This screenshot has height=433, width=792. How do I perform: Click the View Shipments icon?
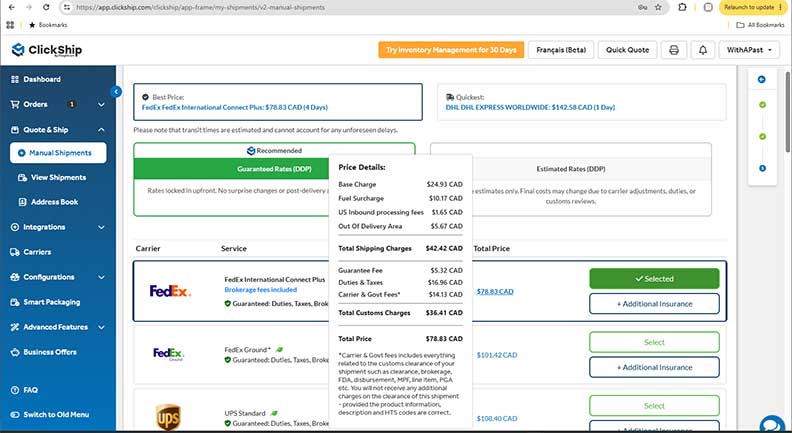[22, 177]
